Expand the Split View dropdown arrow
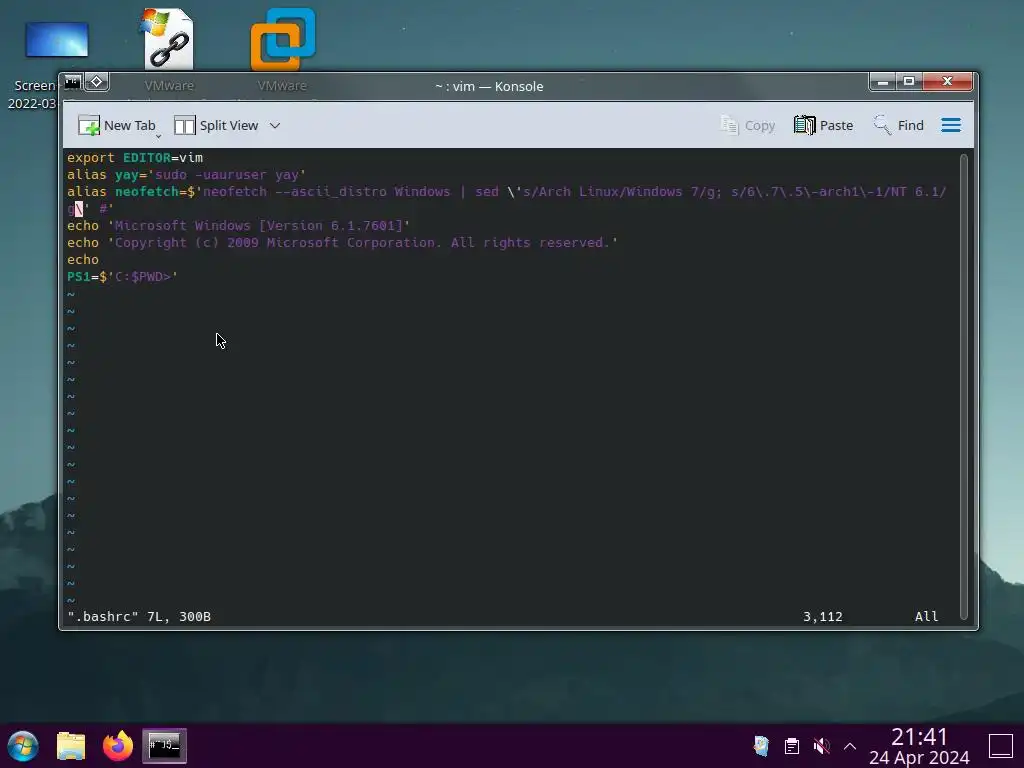Image resolution: width=1024 pixels, height=768 pixels. point(275,125)
